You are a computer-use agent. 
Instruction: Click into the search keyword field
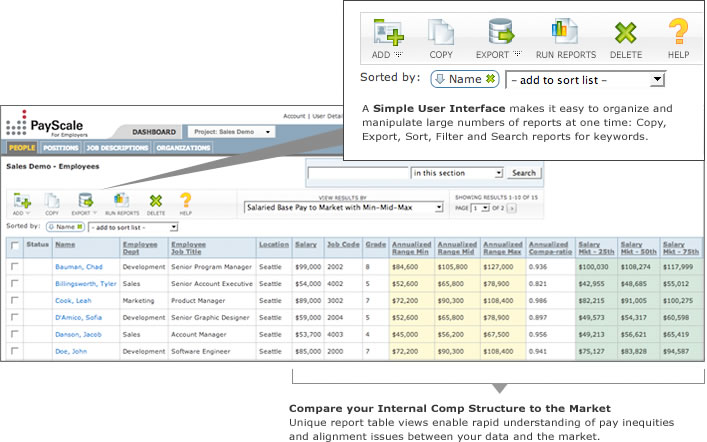pos(358,173)
